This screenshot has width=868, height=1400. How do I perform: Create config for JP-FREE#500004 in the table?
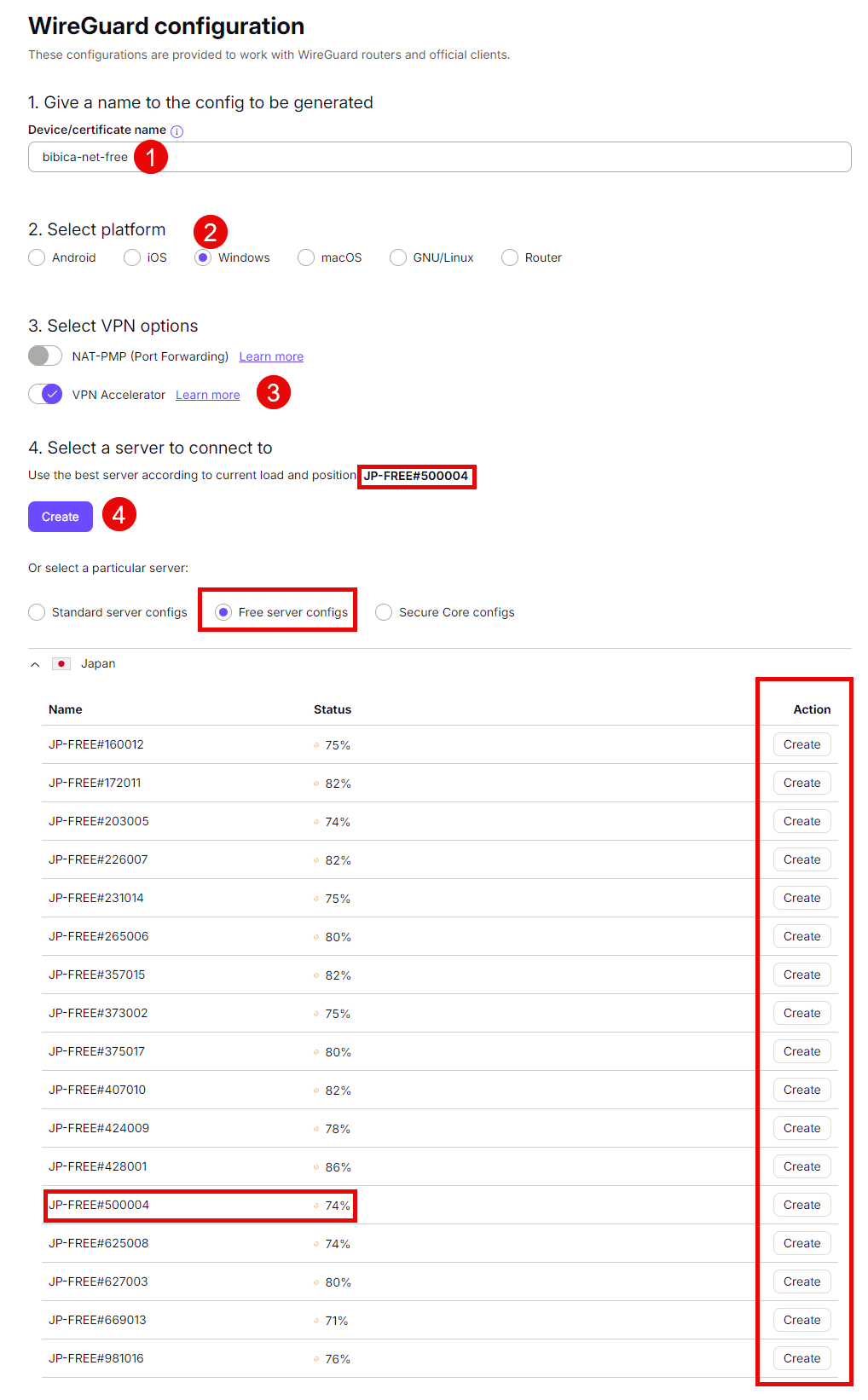801,1205
